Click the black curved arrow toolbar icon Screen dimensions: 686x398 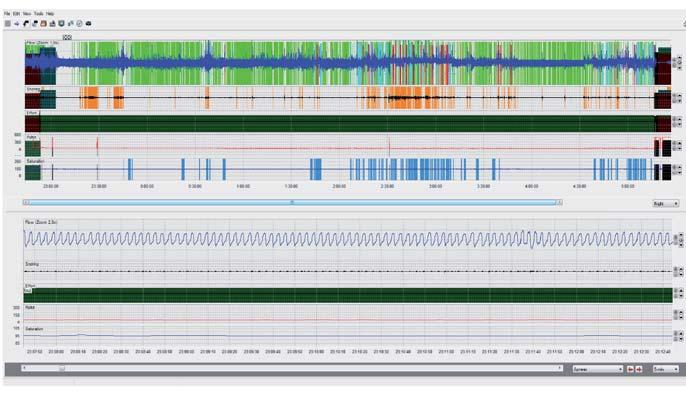coord(26,24)
